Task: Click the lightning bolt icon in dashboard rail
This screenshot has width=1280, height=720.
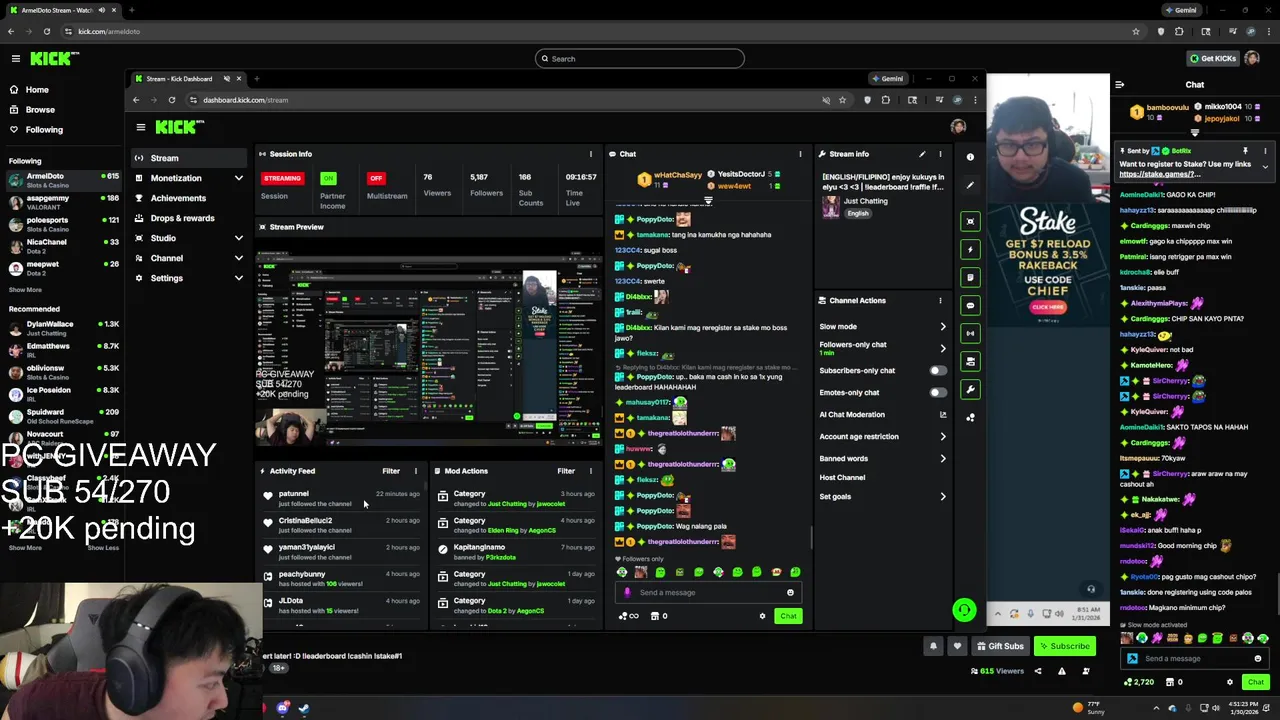Action: click(x=970, y=249)
